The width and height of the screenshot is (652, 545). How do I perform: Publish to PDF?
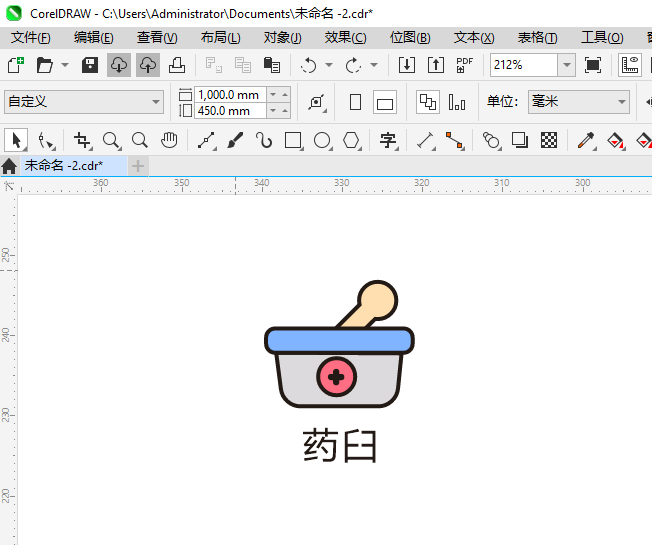point(464,65)
